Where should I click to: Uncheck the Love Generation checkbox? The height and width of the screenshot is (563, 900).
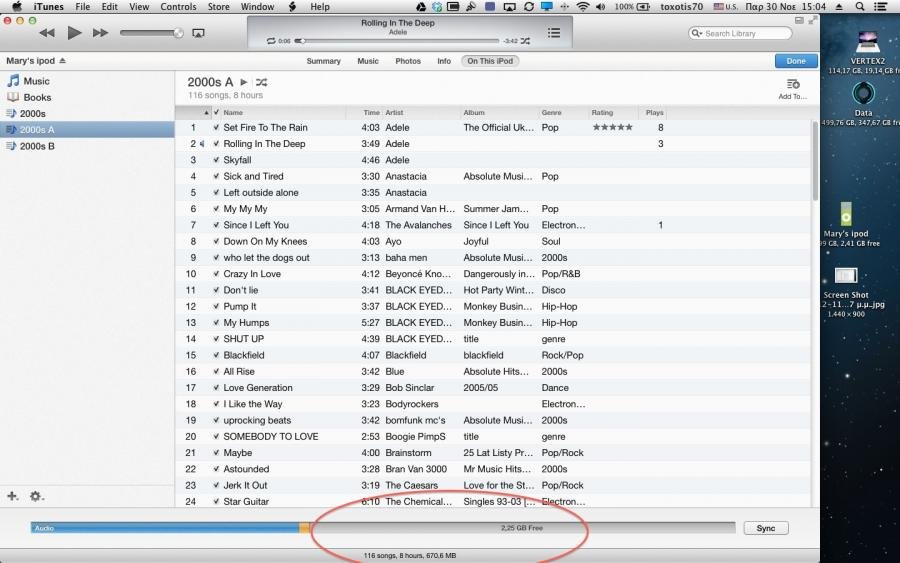pyautogui.click(x=216, y=388)
